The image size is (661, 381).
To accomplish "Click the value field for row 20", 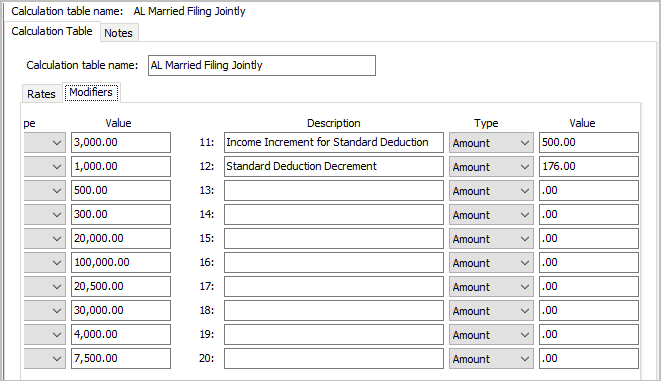I will click(x=589, y=359).
